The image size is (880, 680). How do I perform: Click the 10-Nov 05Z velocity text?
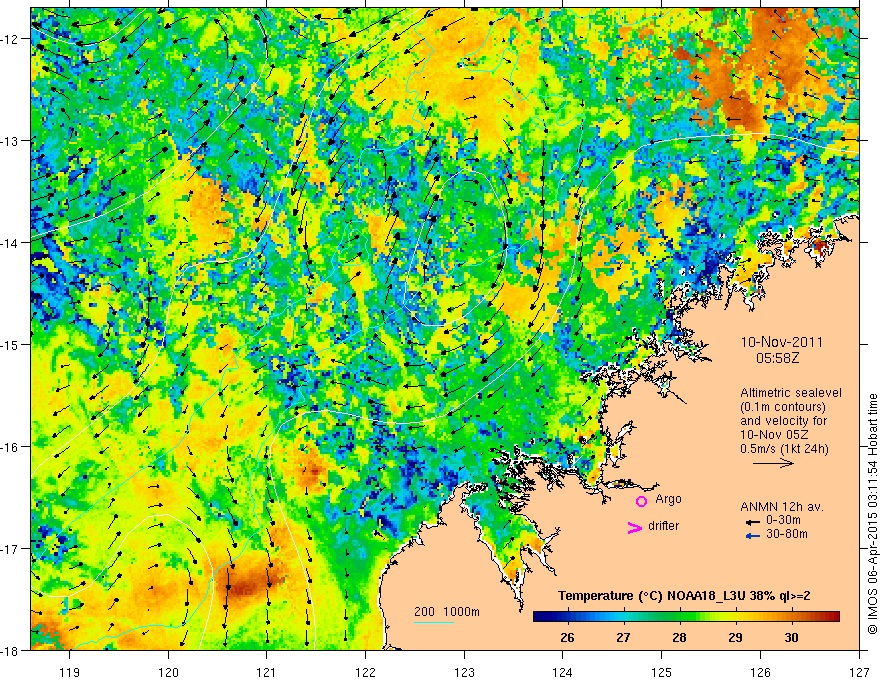776,435
